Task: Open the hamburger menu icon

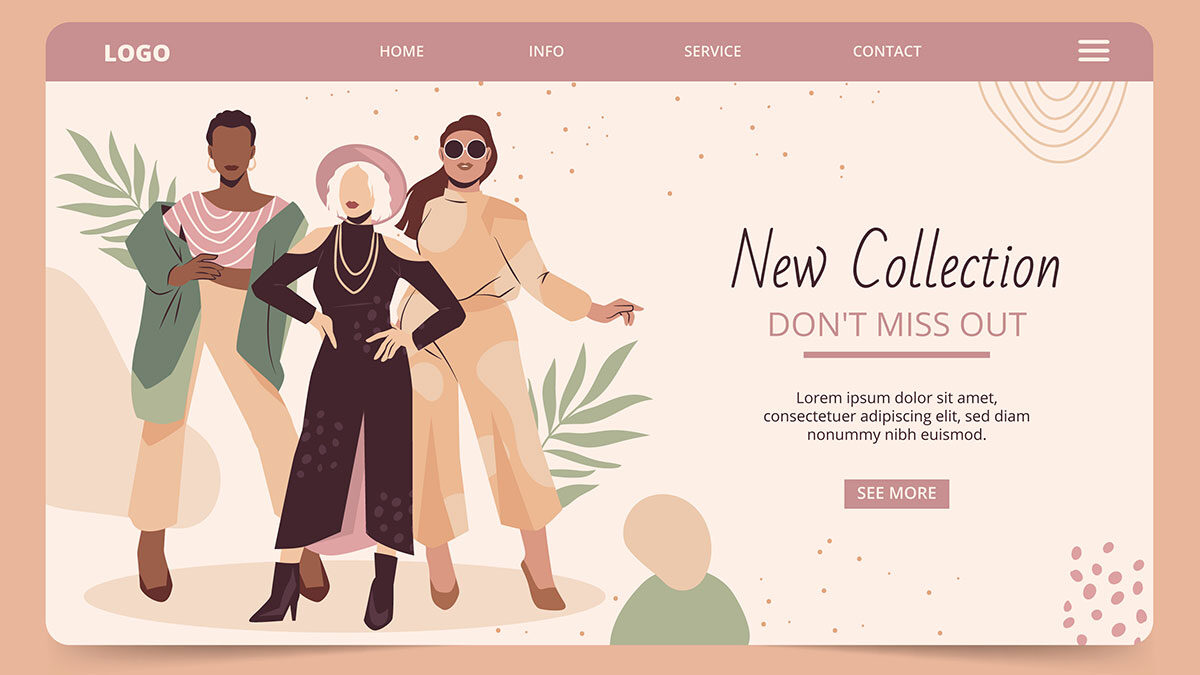Action: pos(1094,50)
